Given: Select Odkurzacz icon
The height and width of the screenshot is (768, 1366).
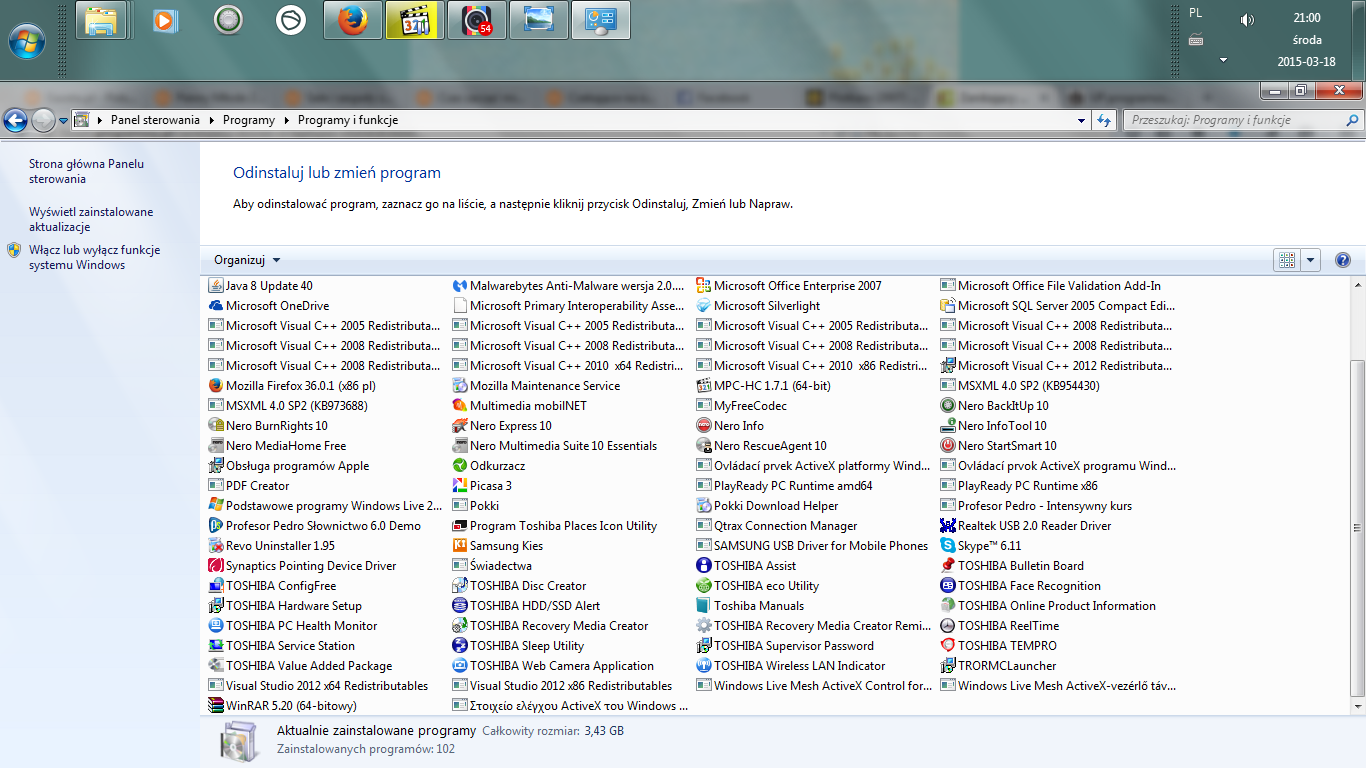Looking at the screenshot, I should 460,466.
